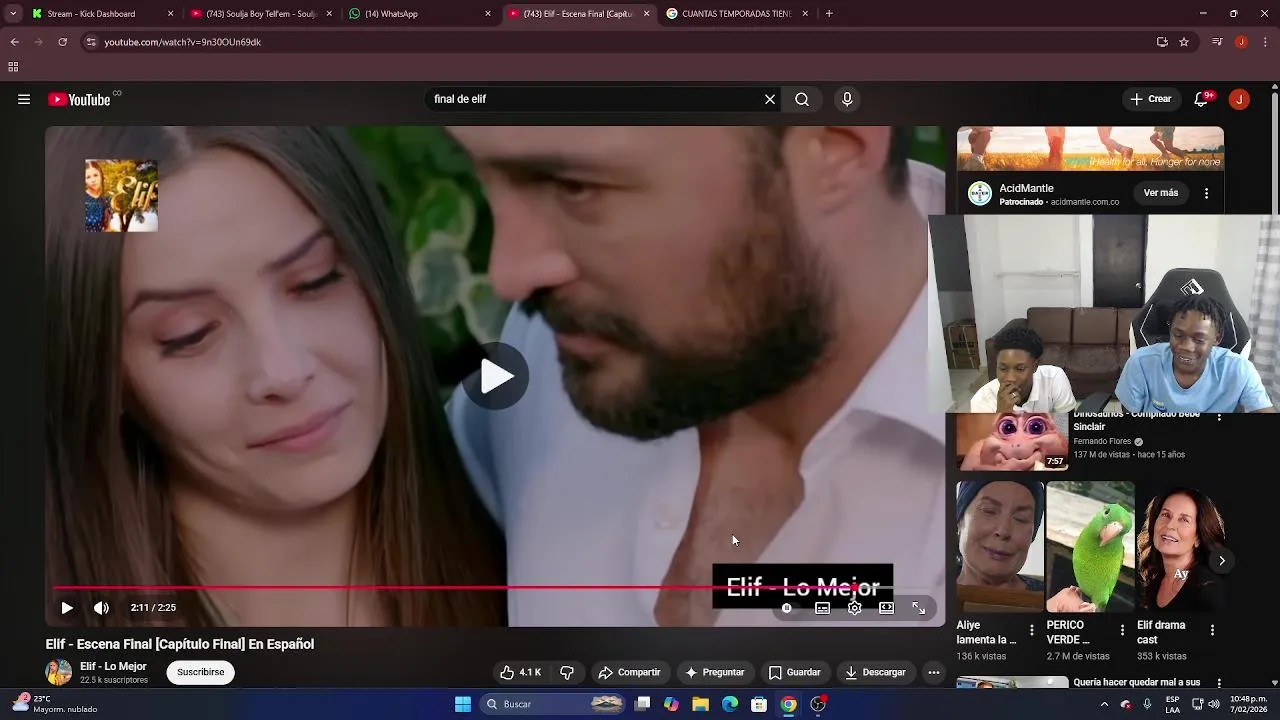The height and width of the screenshot is (720, 1280).
Task: Open the PERICO VERDE short thumbnail
Action: (x=1090, y=547)
